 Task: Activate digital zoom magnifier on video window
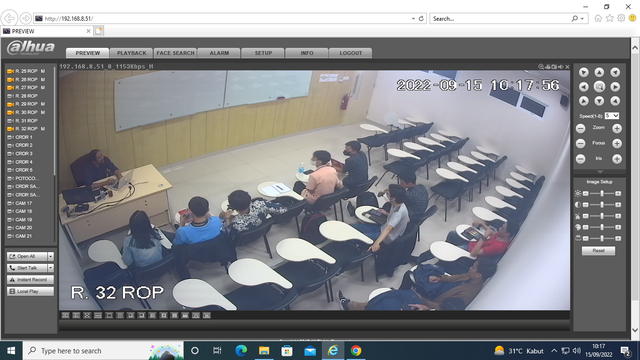tap(541, 67)
